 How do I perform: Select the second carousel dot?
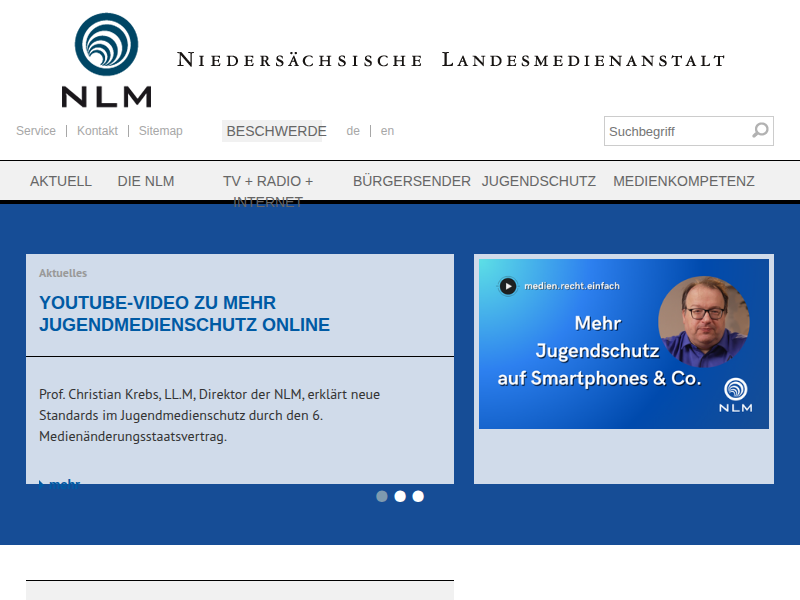pos(400,496)
